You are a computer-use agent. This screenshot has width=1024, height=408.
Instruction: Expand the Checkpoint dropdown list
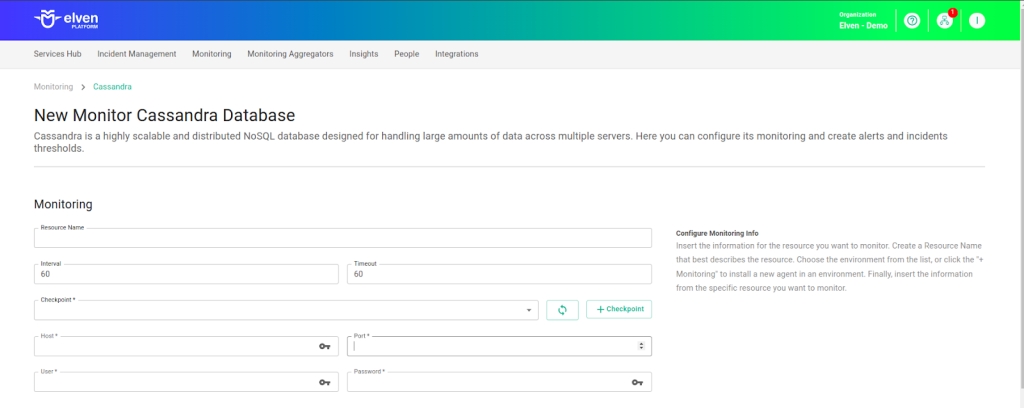point(529,311)
